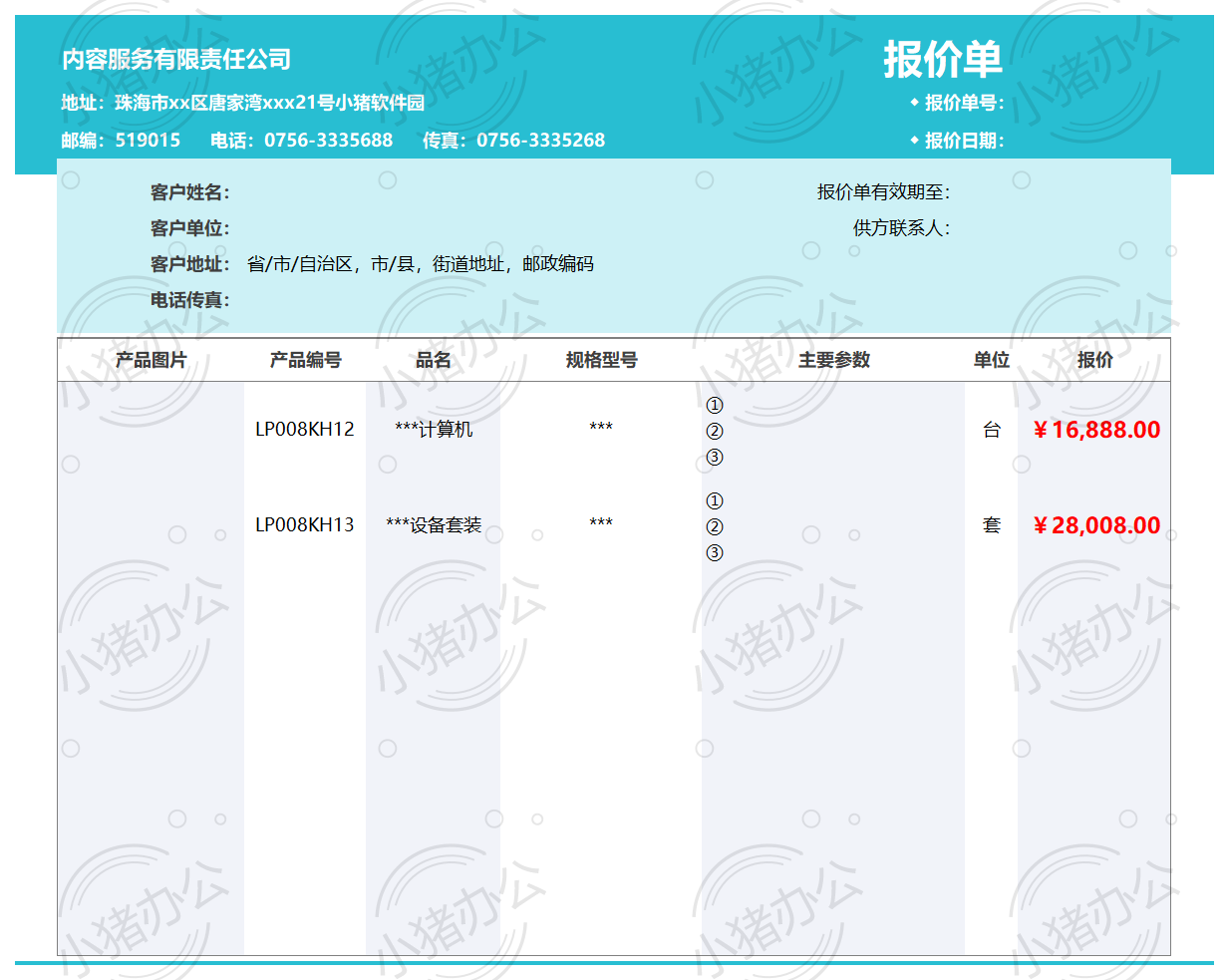Select spec cell *** in LP008KH13 row

(x=601, y=522)
